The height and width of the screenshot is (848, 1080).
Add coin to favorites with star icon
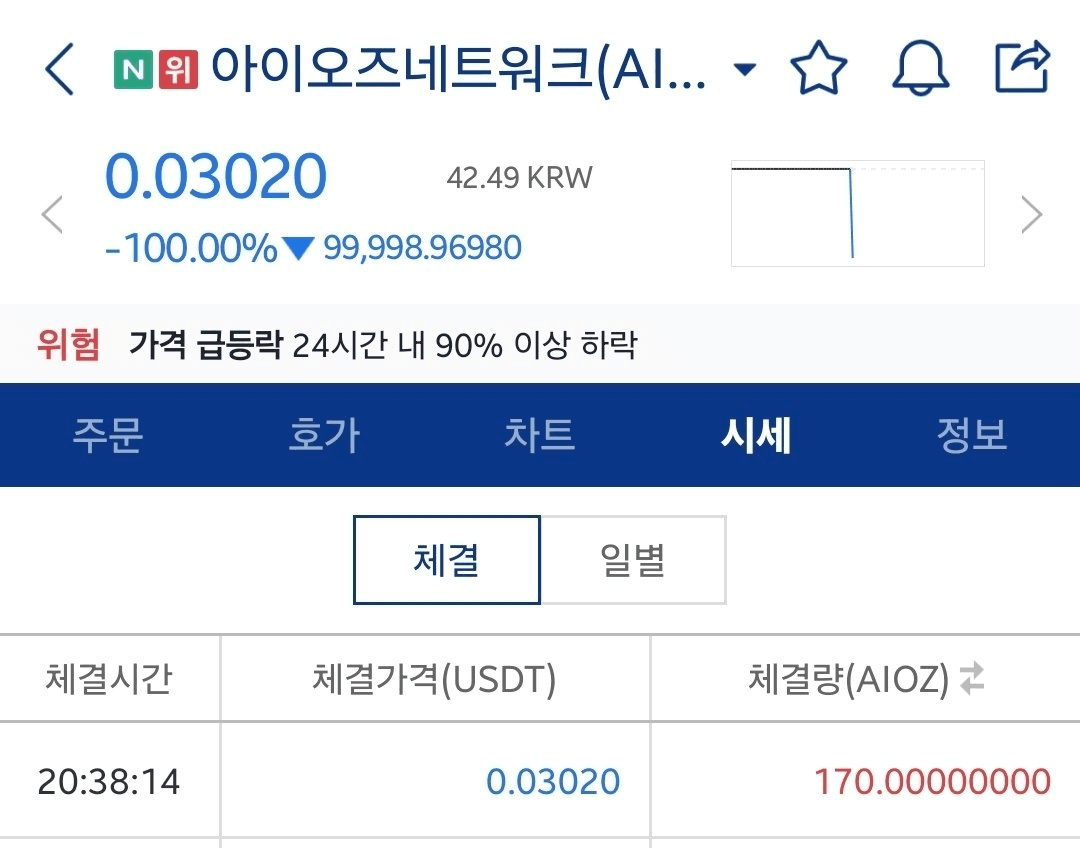(x=818, y=68)
